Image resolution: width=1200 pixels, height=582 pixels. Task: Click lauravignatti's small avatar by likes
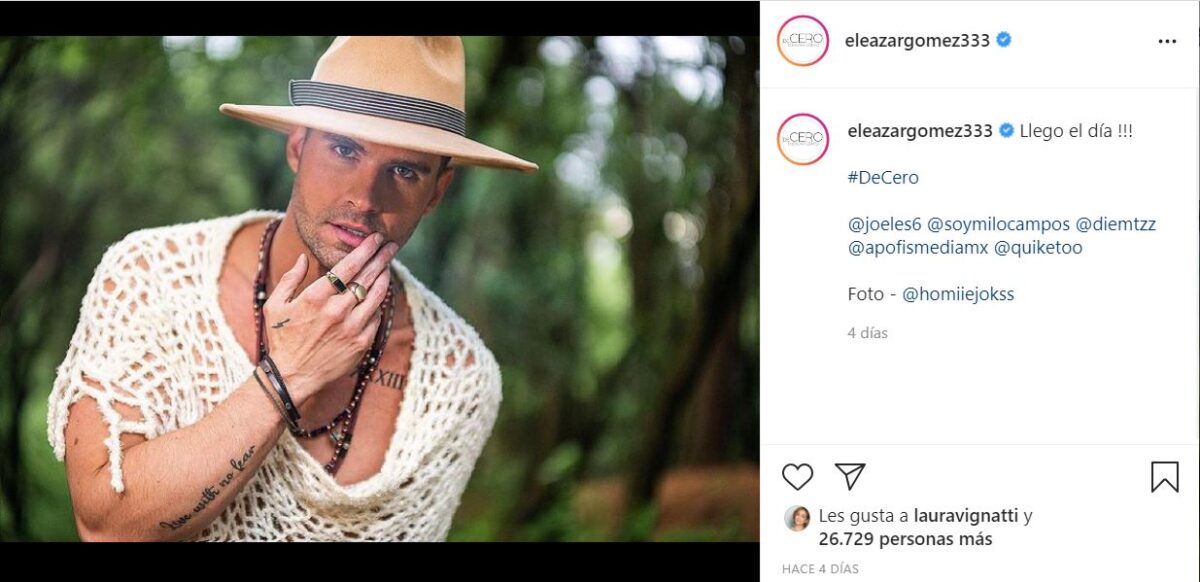click(797, 517)
